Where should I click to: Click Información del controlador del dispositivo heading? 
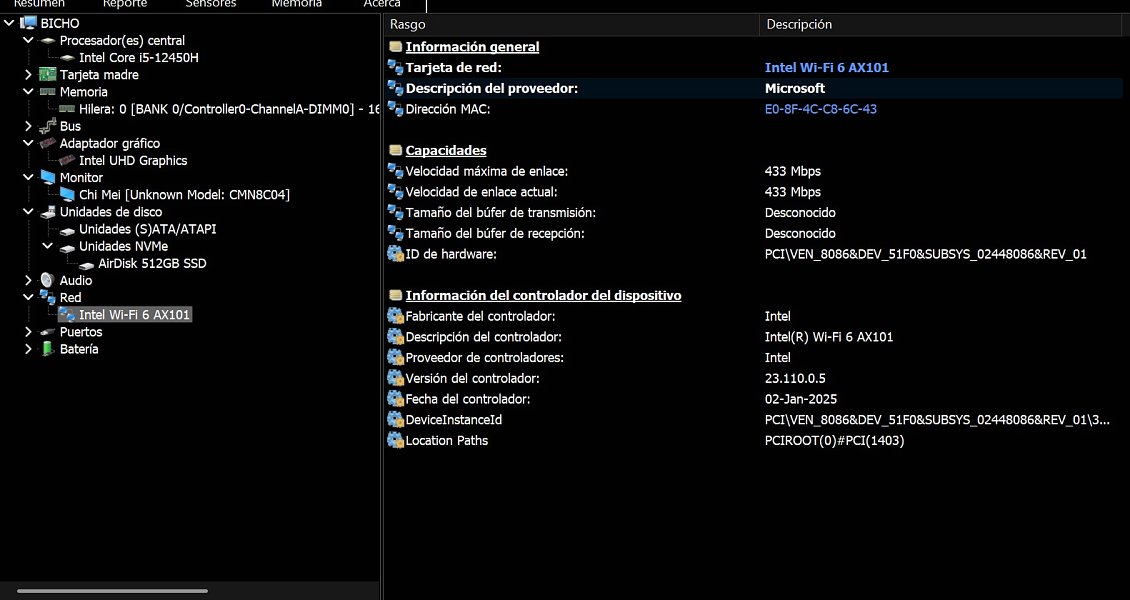[x=543, y=295]
